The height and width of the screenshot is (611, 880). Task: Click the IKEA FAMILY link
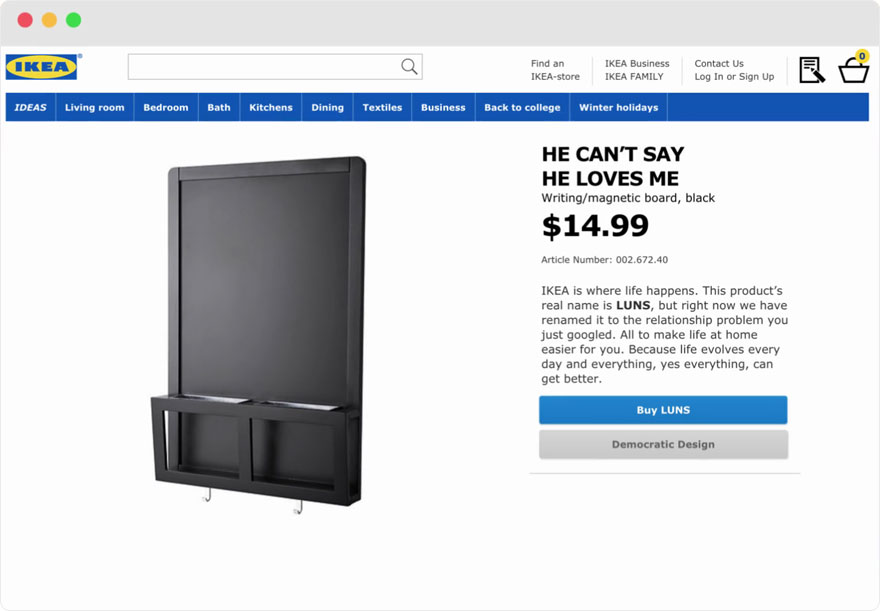pyautogui.click(x=634, y=77)
